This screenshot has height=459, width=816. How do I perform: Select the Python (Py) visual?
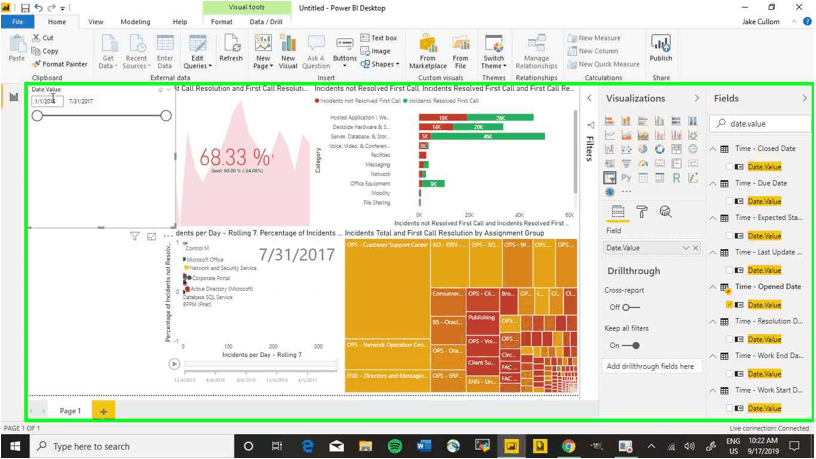point(626,178)
